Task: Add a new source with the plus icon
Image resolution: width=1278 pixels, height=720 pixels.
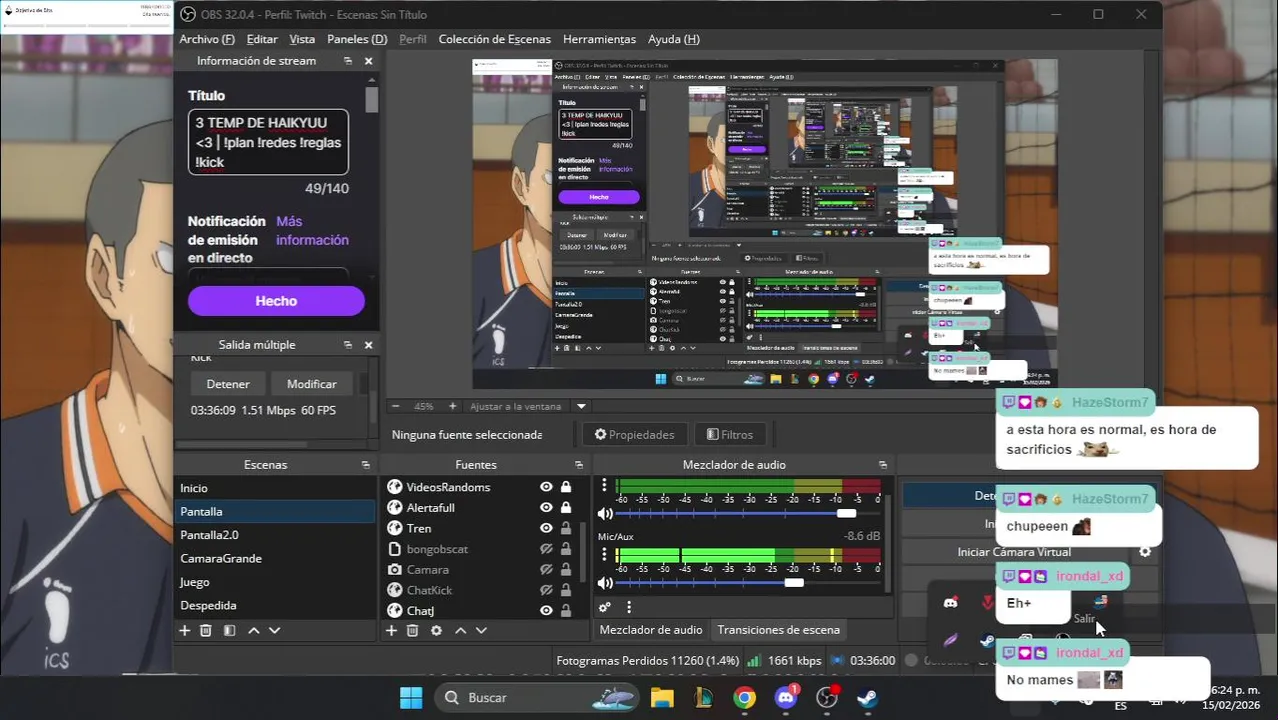Action: click(391, 631)
